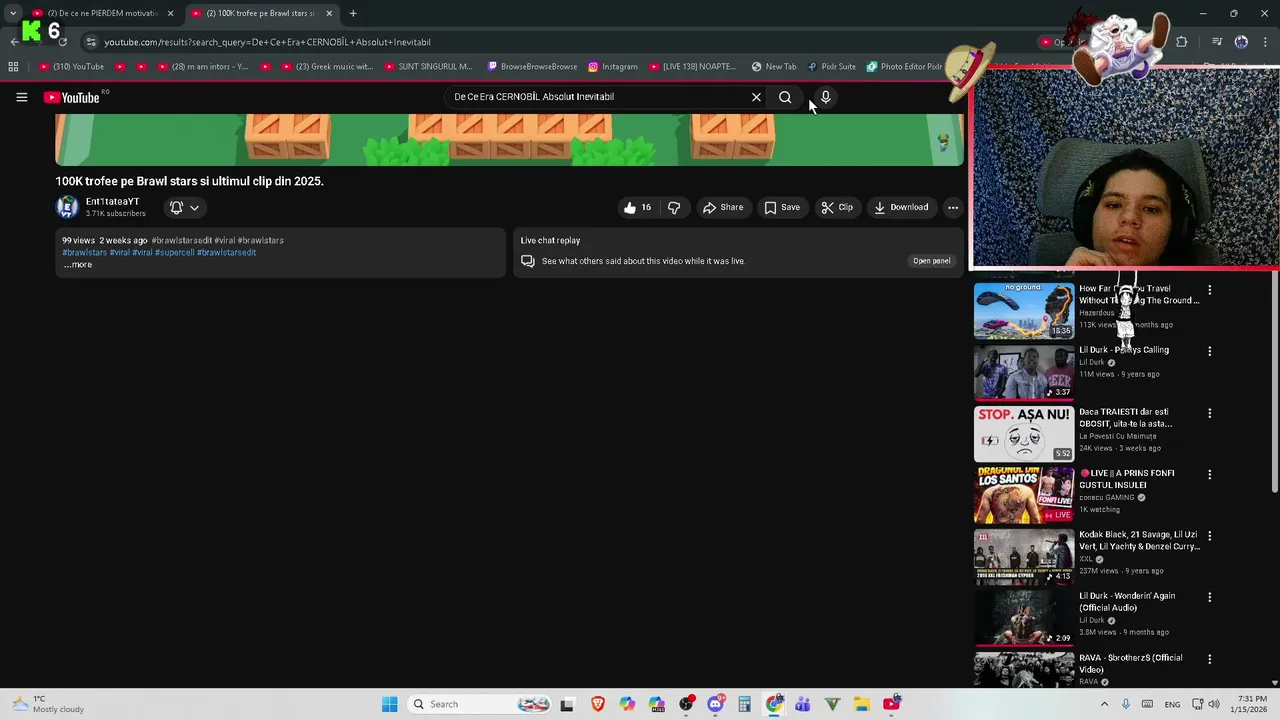This screenshot has width=1280, height=720.
Task: Launch Brave browser from the taskbar
Action: coord(597,704)
